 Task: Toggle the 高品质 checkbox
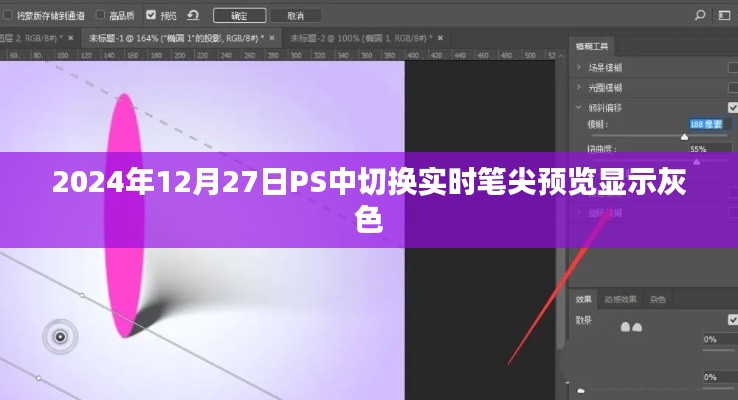[100, 16]
